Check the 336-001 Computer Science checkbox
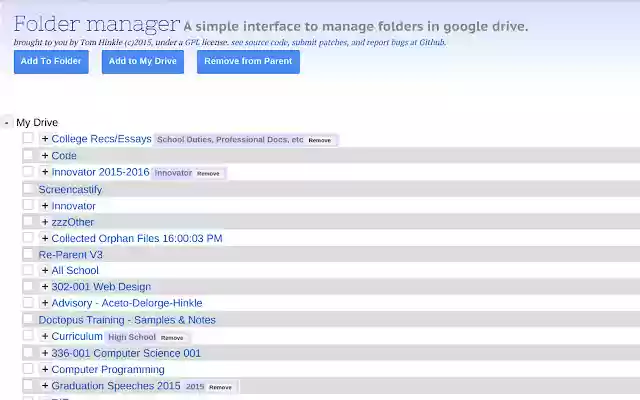The height and width of the screenshot is (400, 640). tap(28, 352)
